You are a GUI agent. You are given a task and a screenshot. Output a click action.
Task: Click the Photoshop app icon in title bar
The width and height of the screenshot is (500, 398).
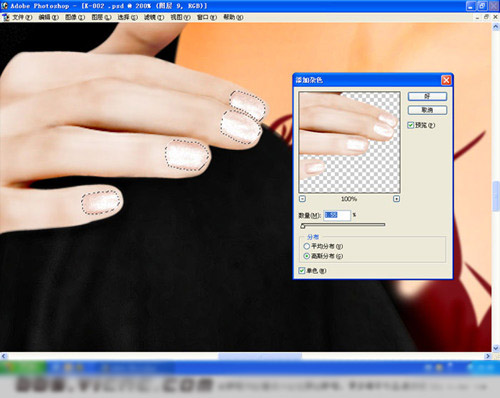pyautogui.click(x=5, y=6)
